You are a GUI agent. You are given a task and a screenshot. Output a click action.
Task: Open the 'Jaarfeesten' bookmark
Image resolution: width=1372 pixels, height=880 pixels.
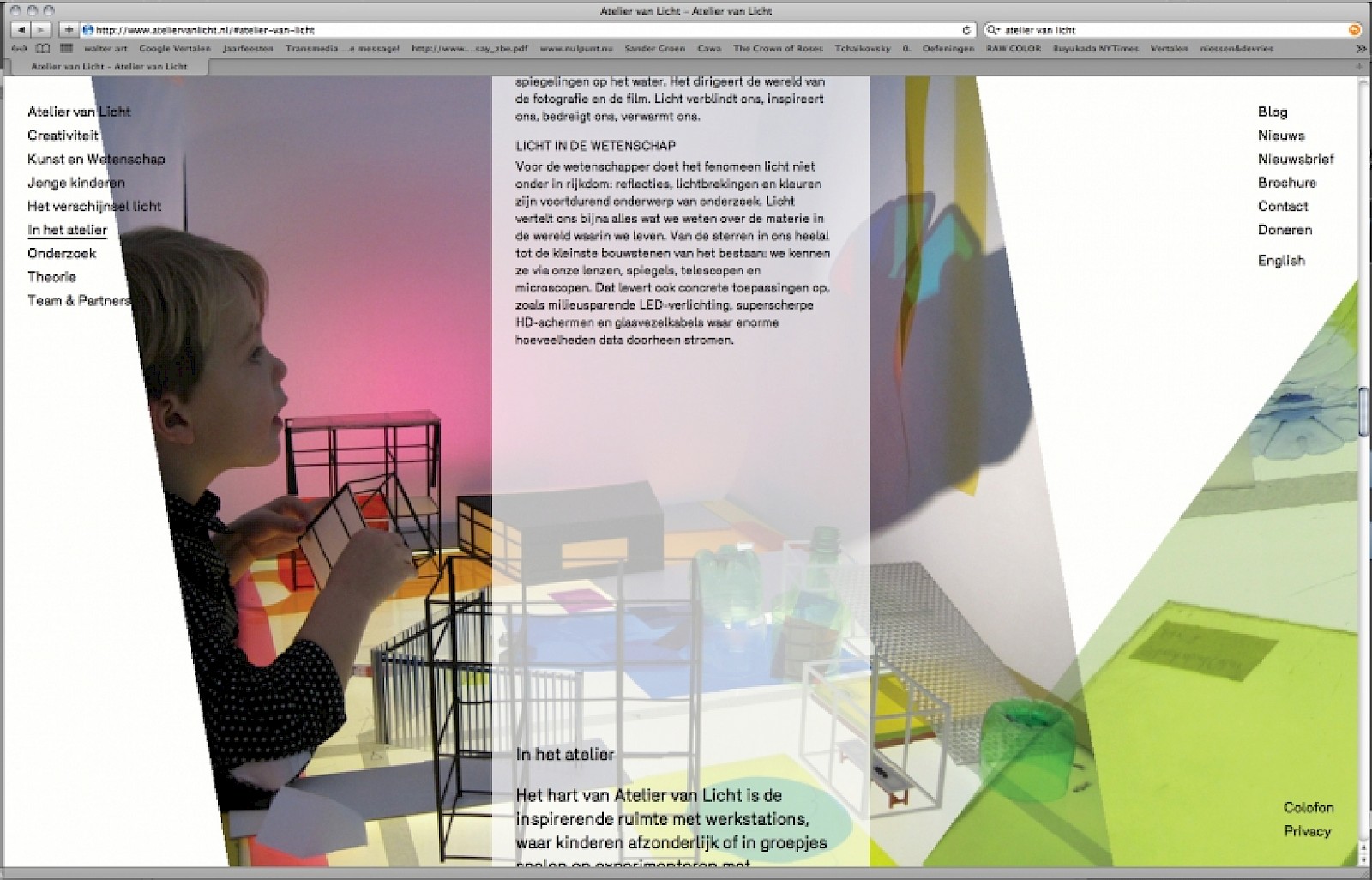point(248,49)
